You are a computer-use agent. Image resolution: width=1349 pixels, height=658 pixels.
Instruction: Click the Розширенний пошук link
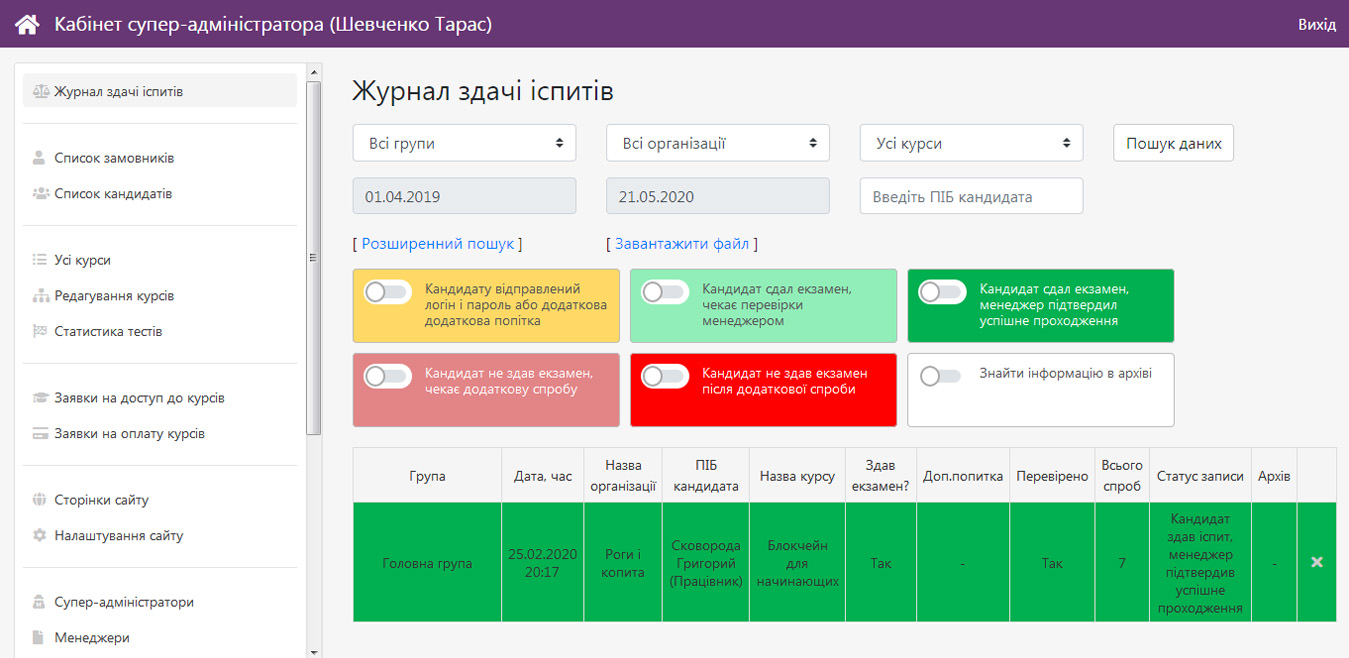[x=437, y=244]
